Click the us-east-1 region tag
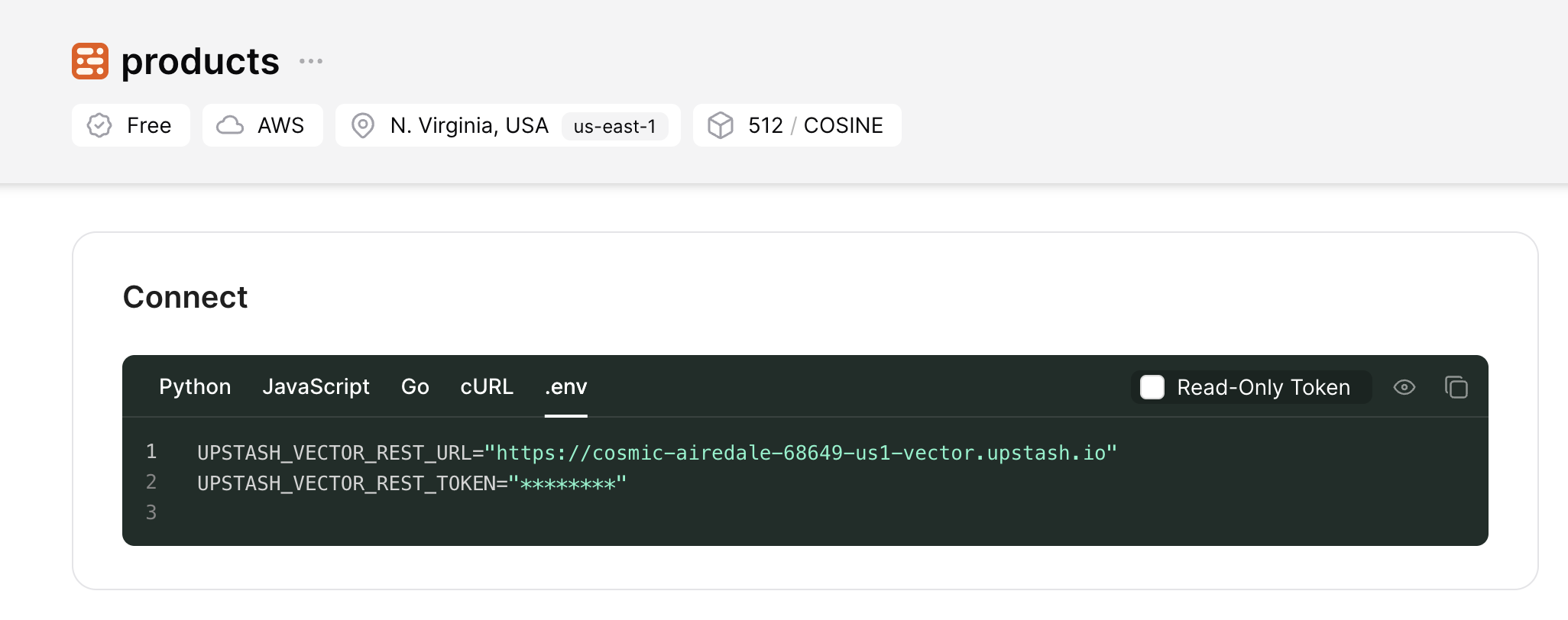The width and height of the screenshot is (1568, 620). coord(614,126)
